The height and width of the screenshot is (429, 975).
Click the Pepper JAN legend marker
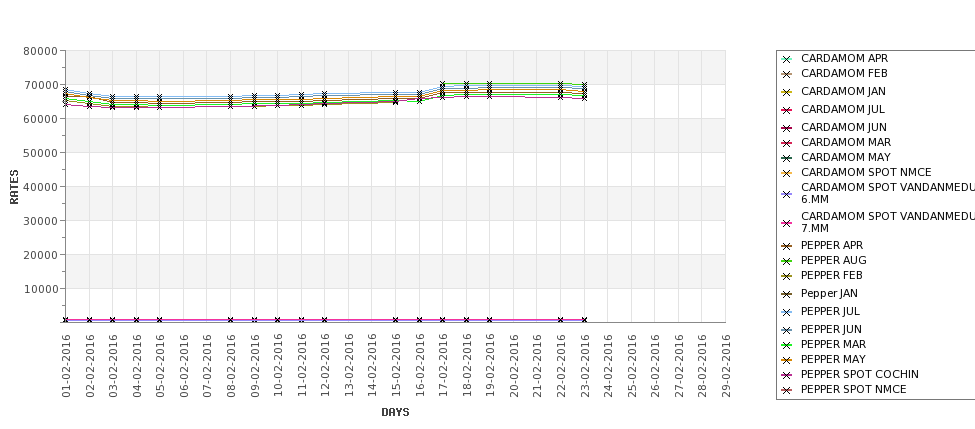(787, 294)
